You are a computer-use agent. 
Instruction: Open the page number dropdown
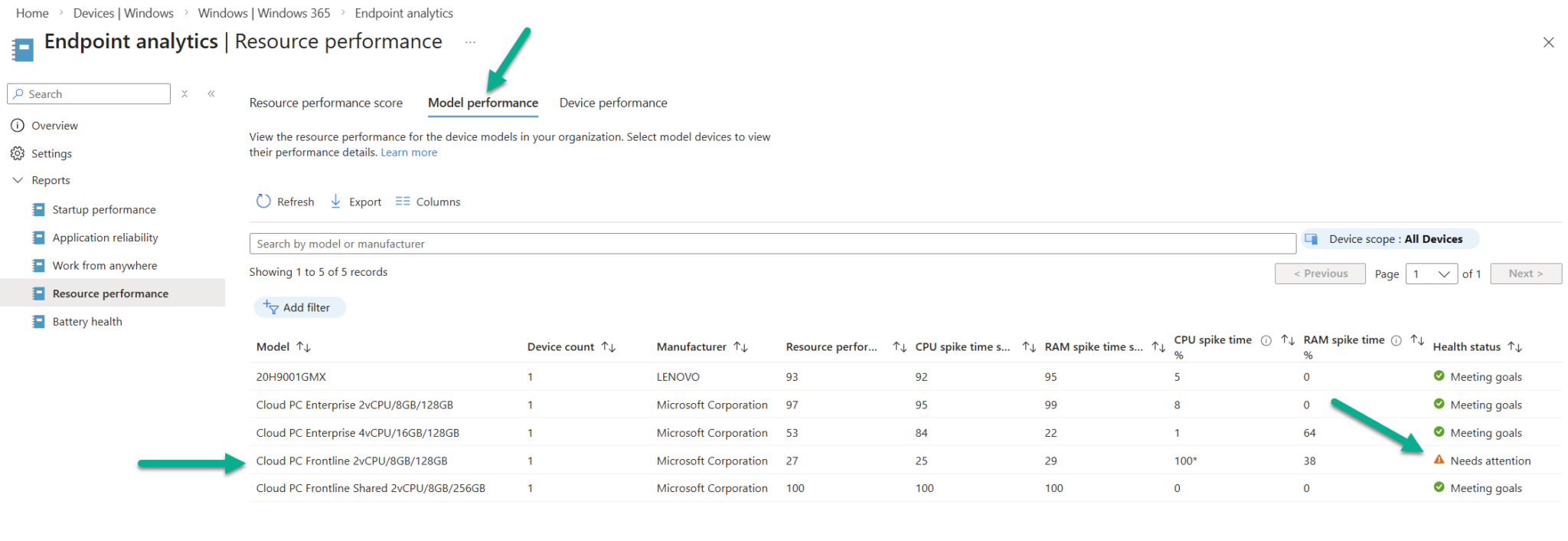tap(1431, 274)
